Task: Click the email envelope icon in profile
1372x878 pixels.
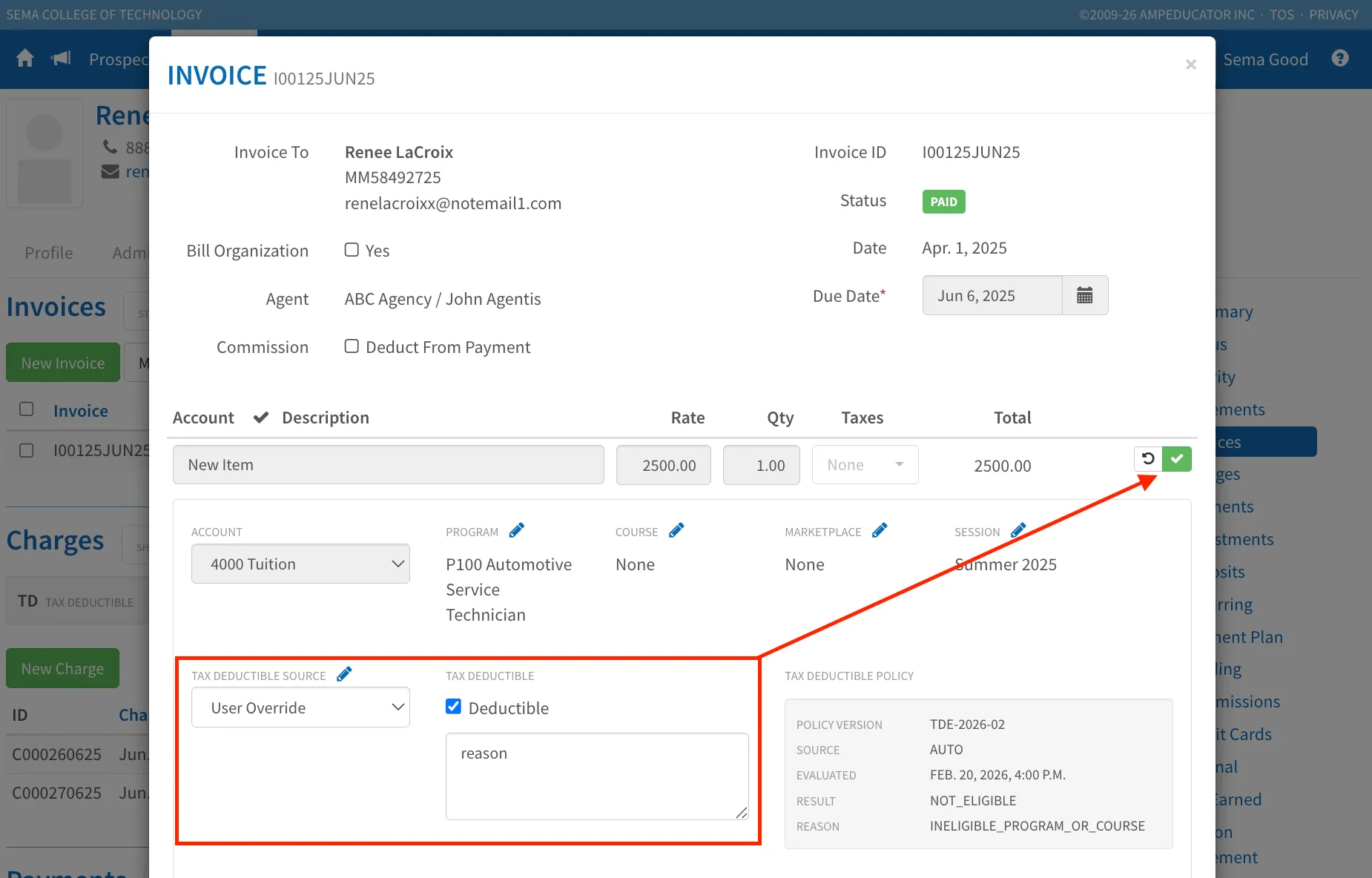Action: tap(111, 172)
